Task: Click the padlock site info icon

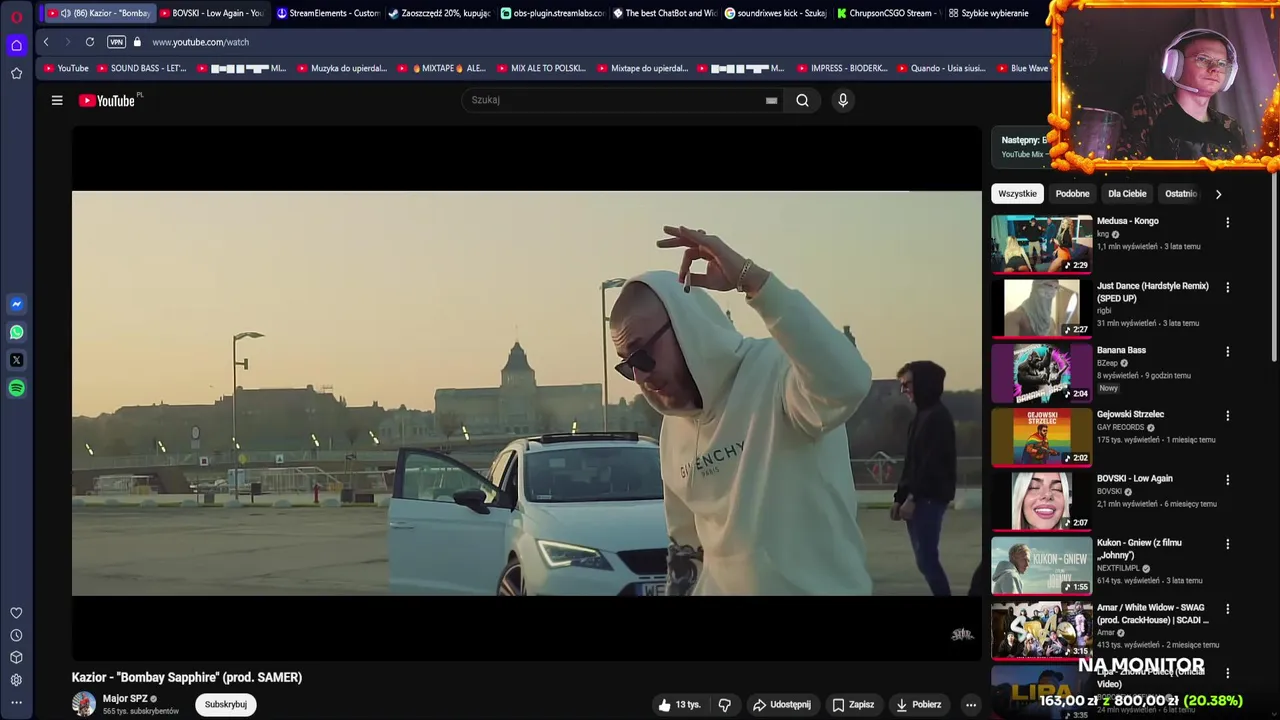Action: [137, 42]
